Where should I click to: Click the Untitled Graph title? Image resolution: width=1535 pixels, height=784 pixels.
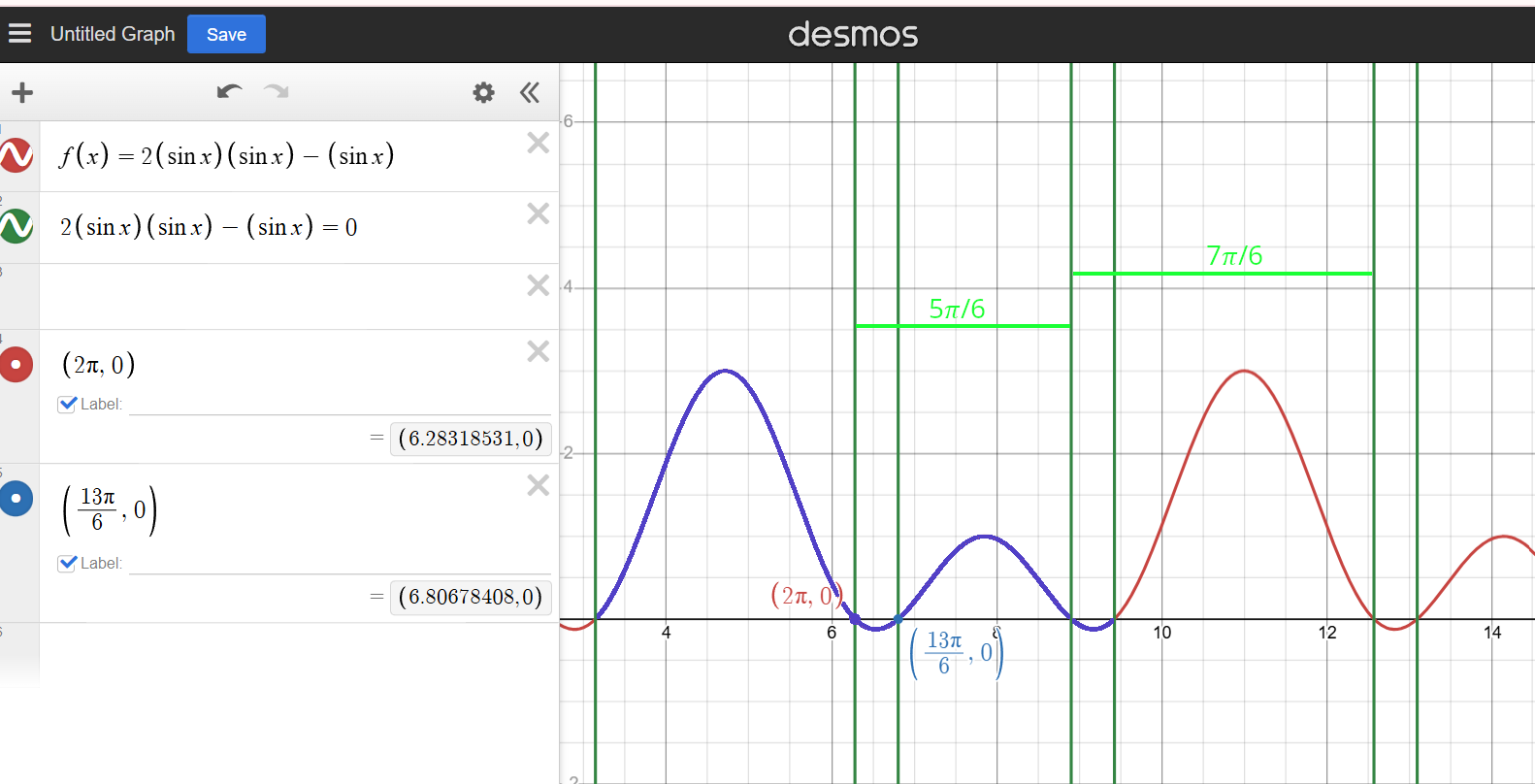(113, 34)
